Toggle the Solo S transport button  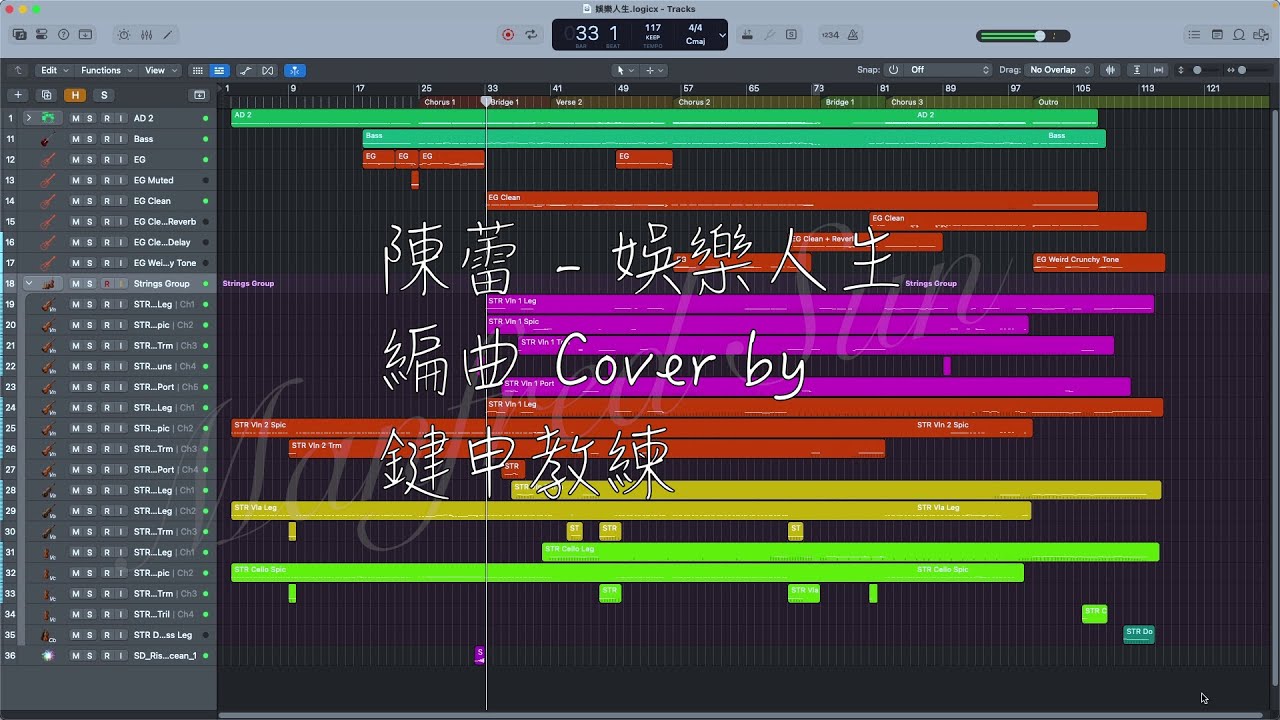792,34
